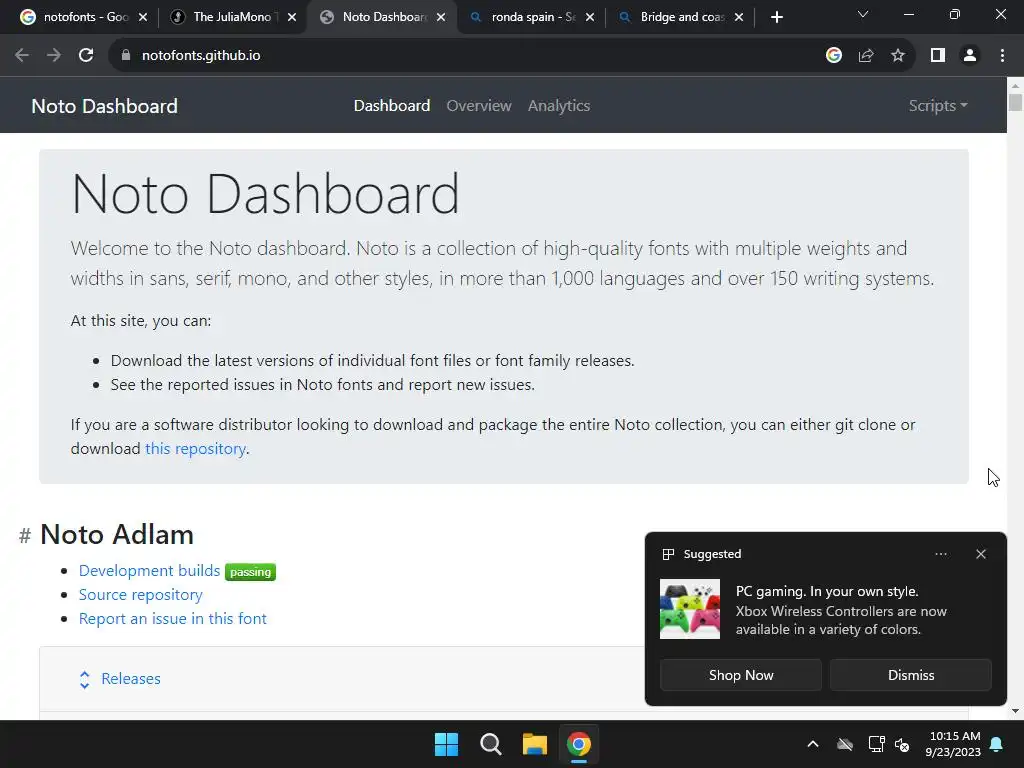
Task: Open the Chrome three-dot menu
Action: 1002,56
